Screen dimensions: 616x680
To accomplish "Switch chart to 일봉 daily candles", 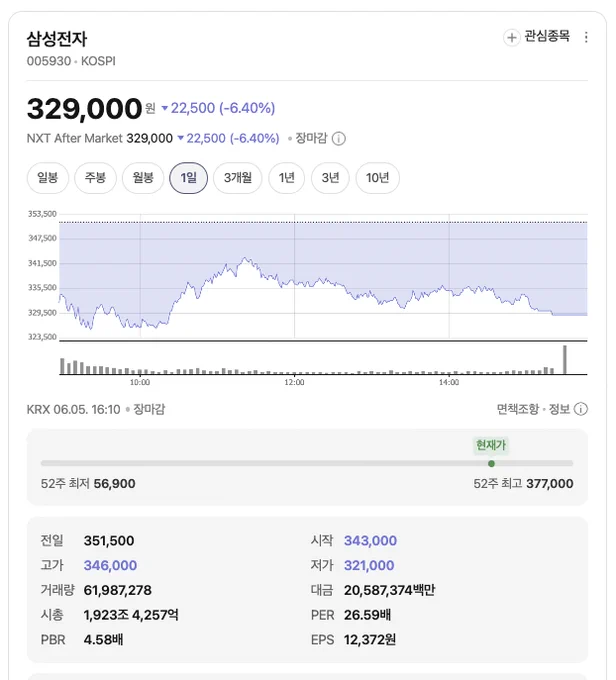I will [48, 178].
